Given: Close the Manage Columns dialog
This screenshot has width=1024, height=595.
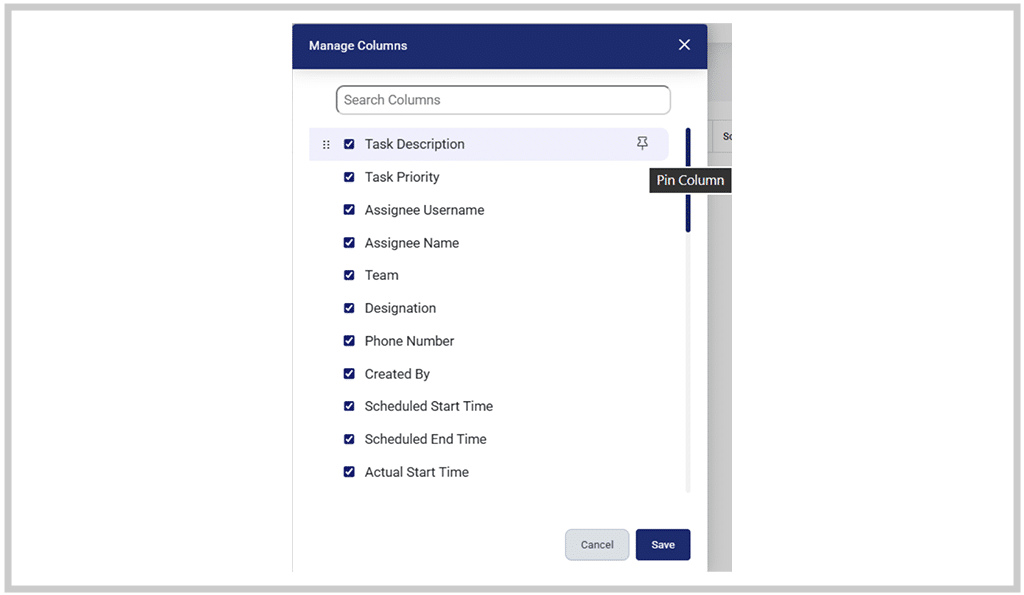Looking at the screenshot, I should tap(684, 44).
